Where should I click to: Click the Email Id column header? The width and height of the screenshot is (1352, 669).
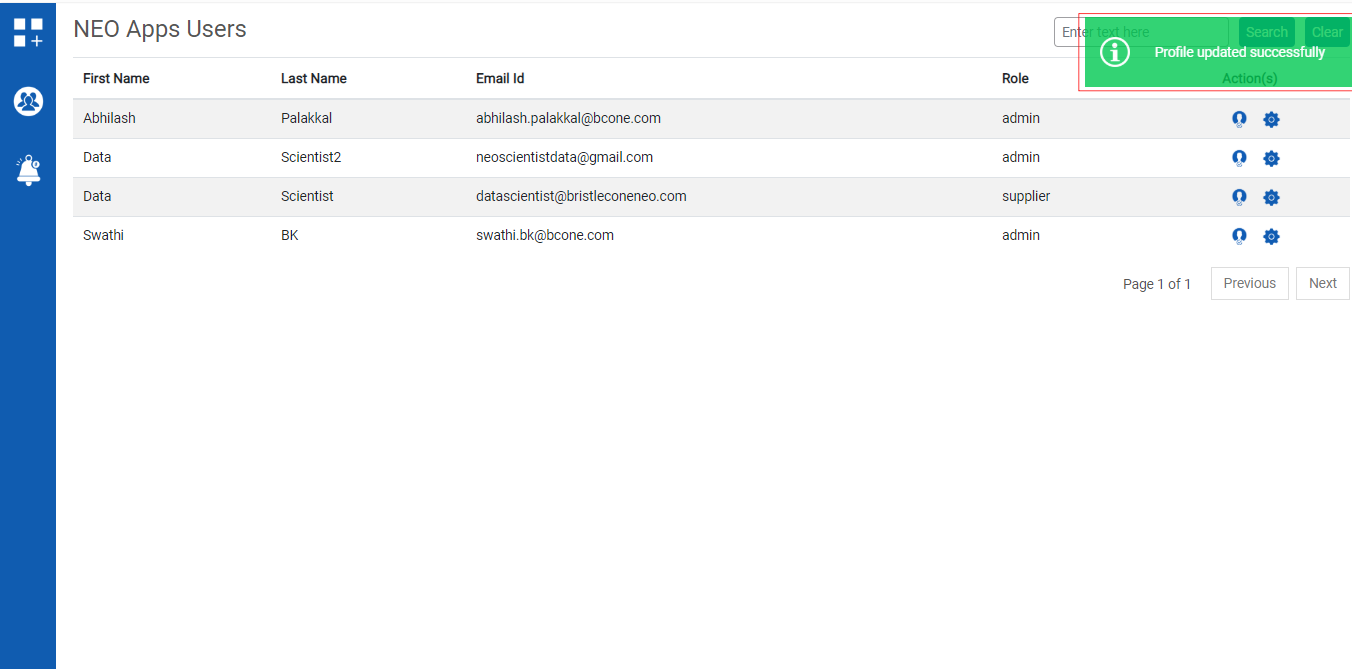pyautogui.click(x=500, y=78)
